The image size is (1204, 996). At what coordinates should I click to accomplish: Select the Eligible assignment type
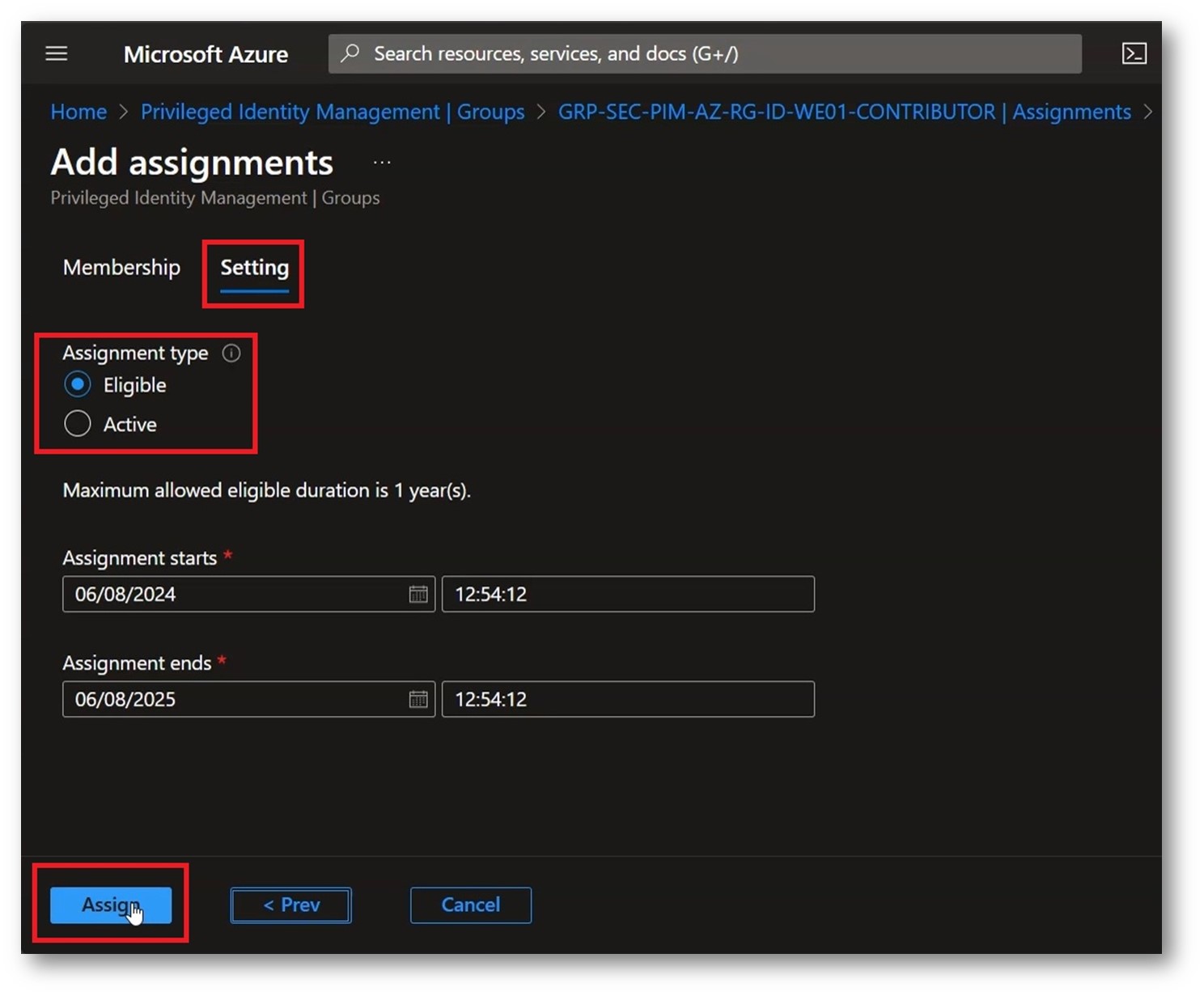(78, 385)
